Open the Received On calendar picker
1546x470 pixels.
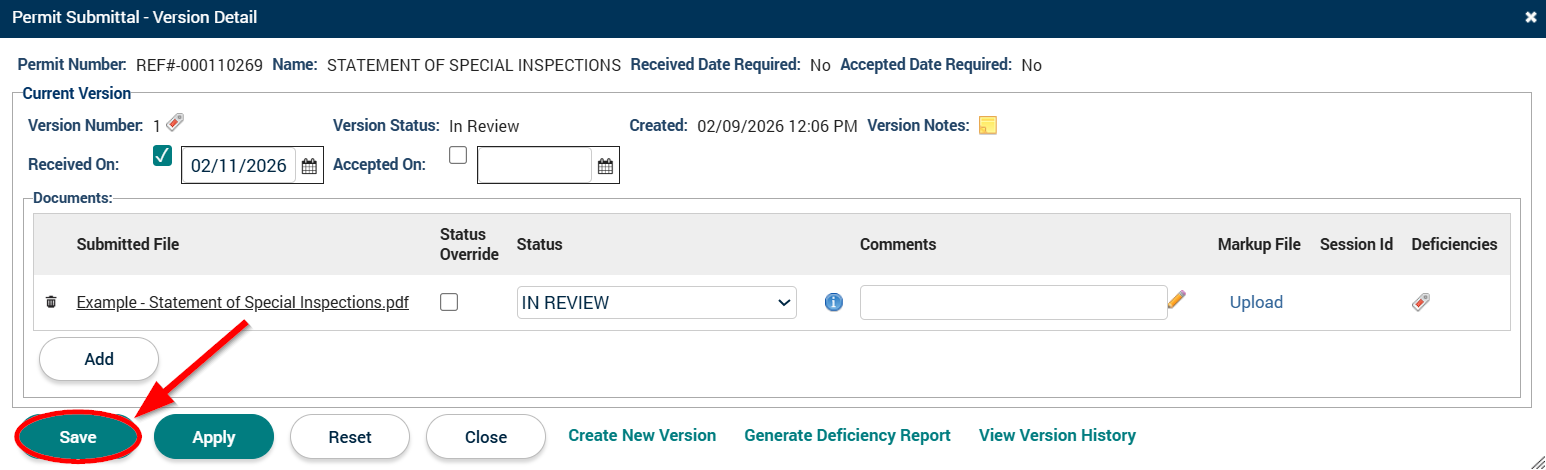309,166
